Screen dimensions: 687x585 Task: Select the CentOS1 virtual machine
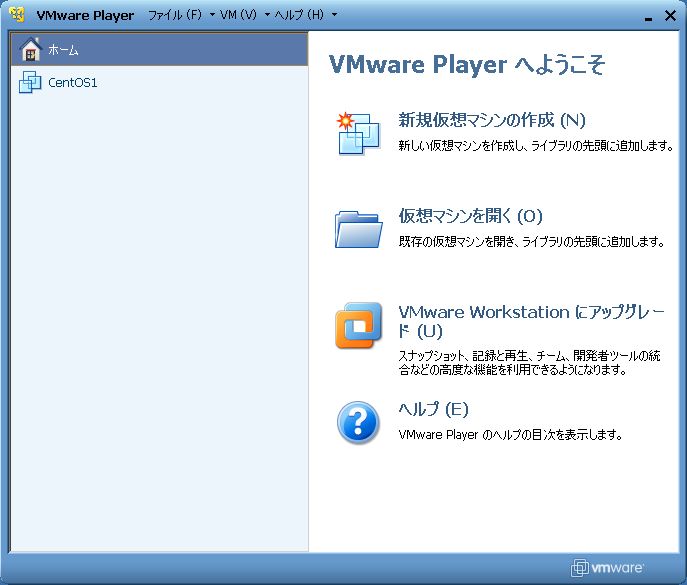pyautogui.click(x=159, y=82)
